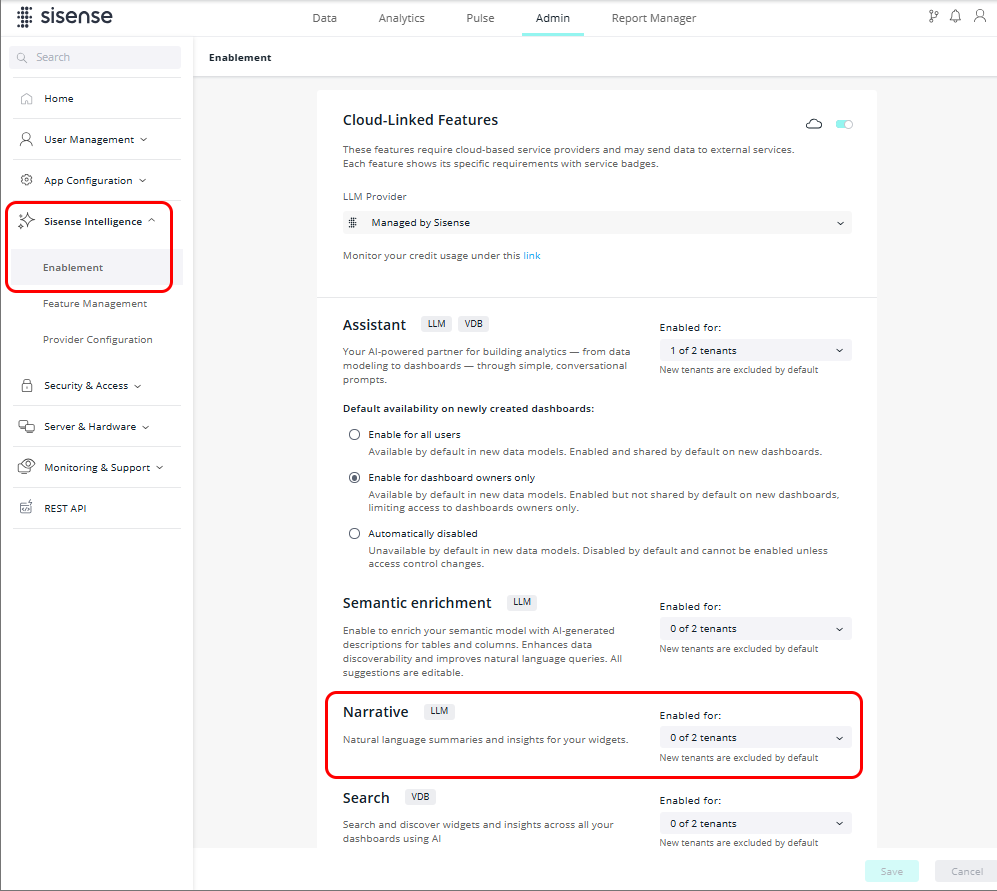Image resolution: width=997 pixels, height=891 pixels.
Task: Open the LLM Provider dropdown
Action: (x=597, y=223)
